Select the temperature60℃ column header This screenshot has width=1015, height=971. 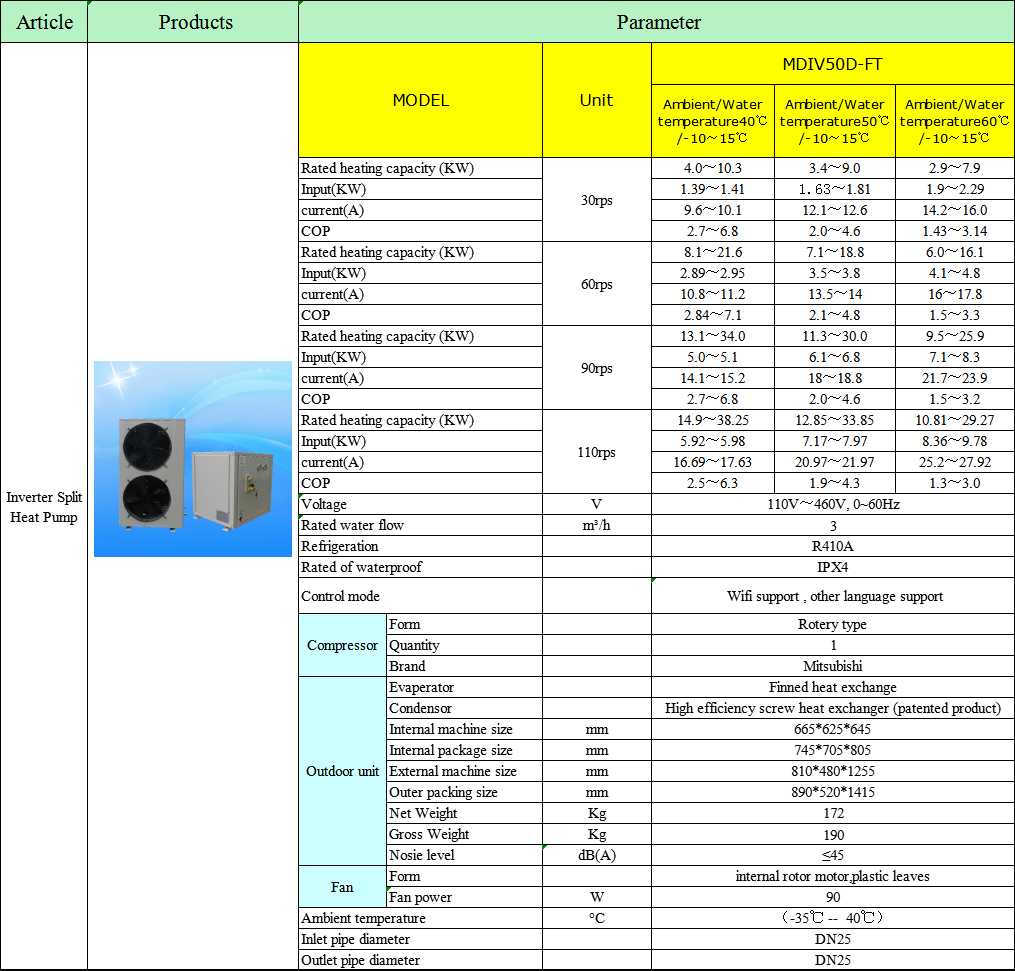tap(955, 121)
